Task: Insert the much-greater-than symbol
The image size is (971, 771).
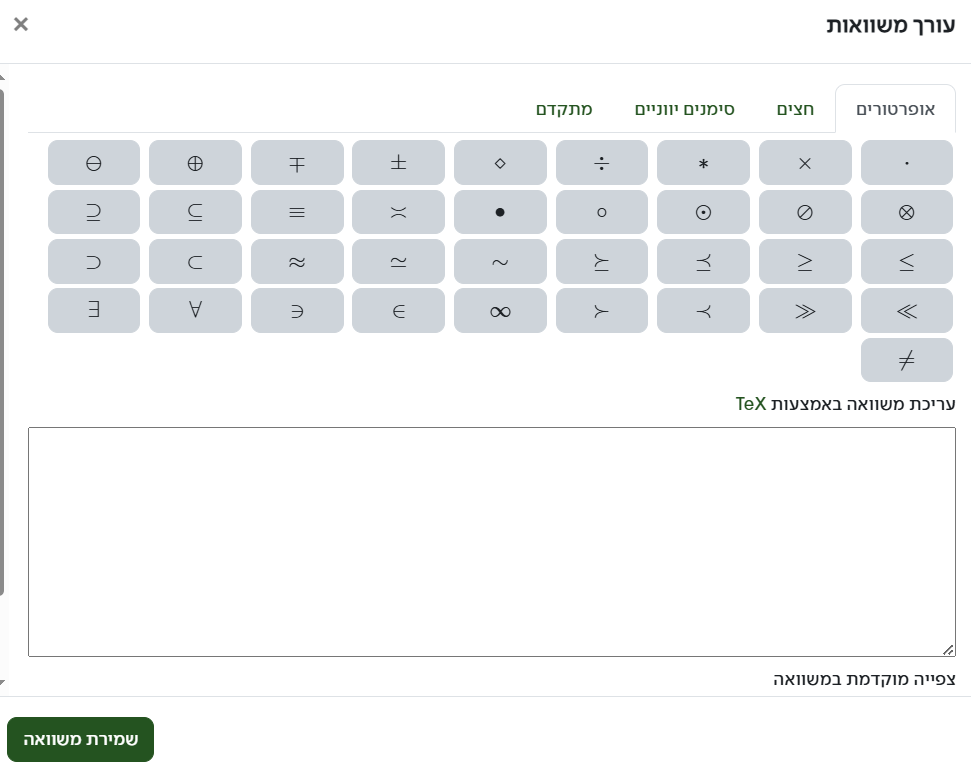Action: pos(805,311)
